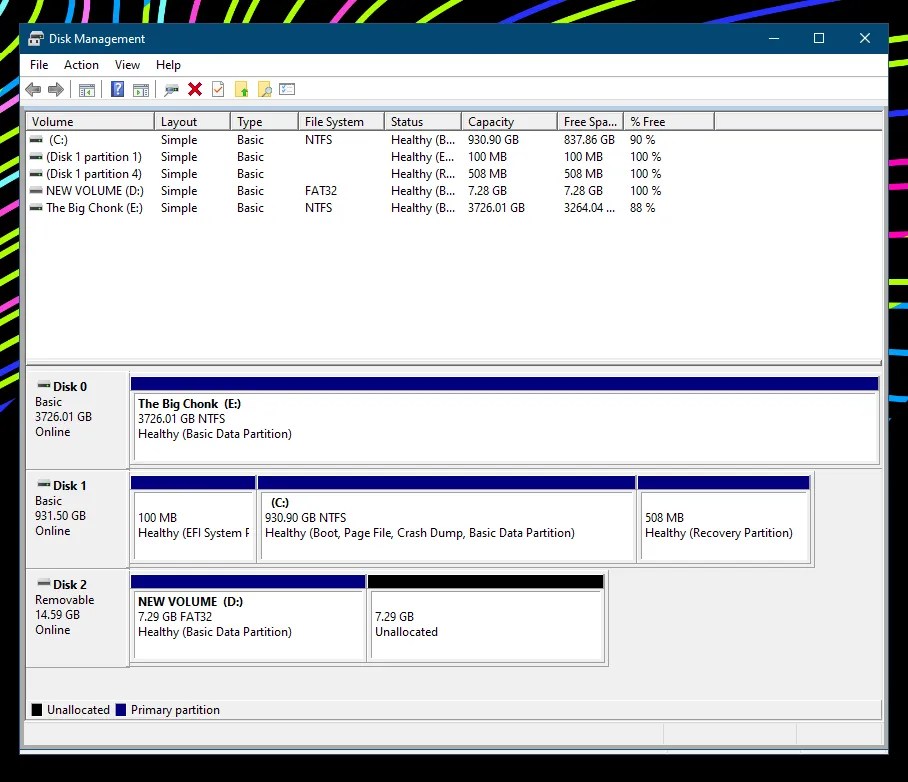The image size is (908, 782).
Task: Select The Big Chonk (E:) partition on Disk 0
Action: click(x=505, y=419)
